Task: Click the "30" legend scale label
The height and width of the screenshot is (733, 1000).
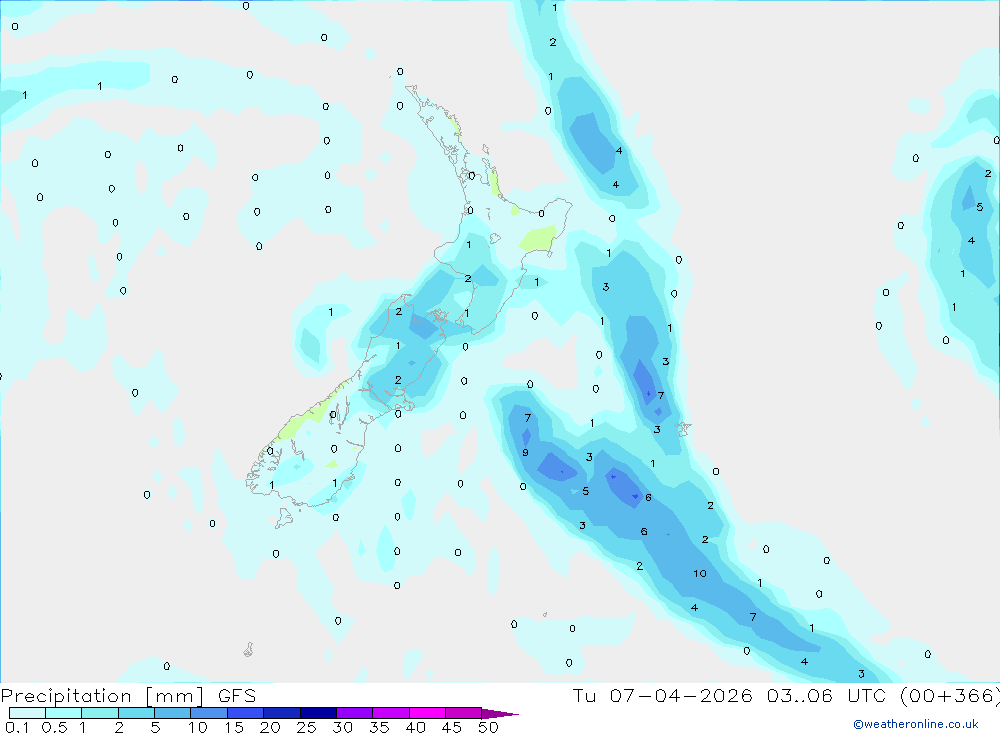Action: [x=342, y=727]
